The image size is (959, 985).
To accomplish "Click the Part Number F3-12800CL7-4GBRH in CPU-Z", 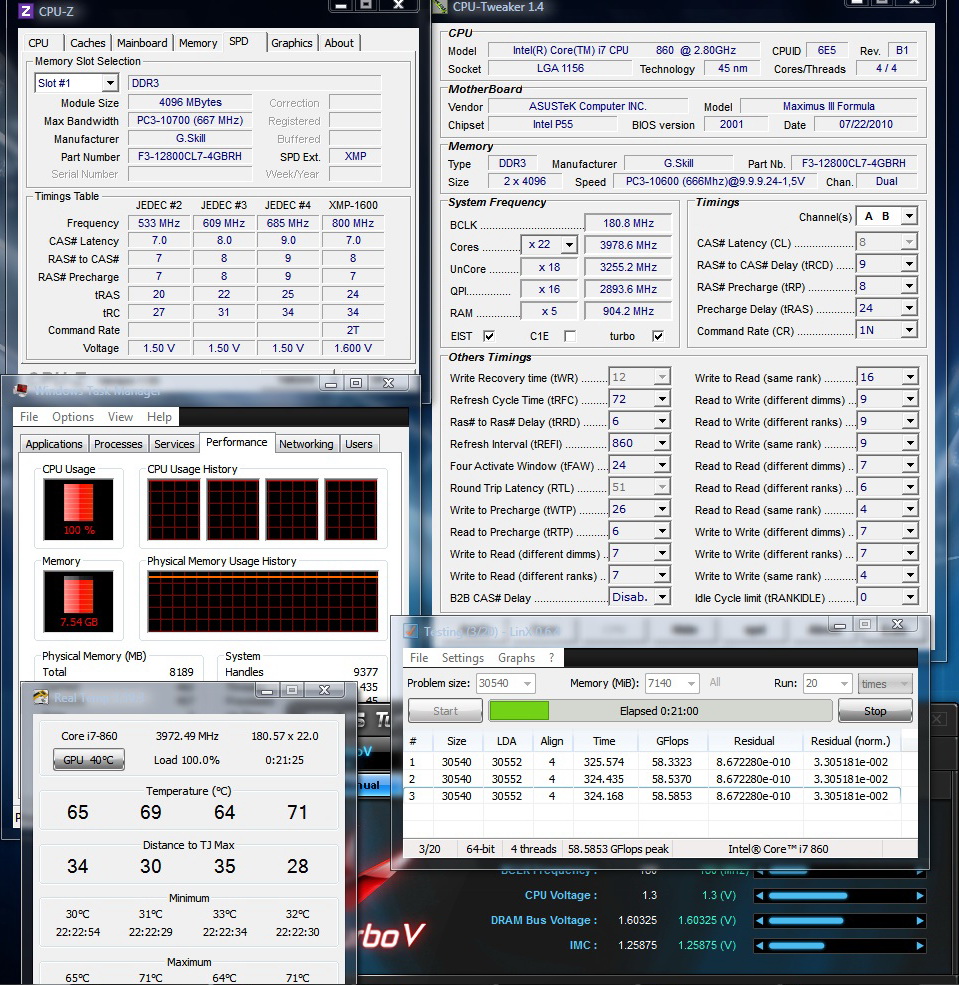I will [190, 156].
